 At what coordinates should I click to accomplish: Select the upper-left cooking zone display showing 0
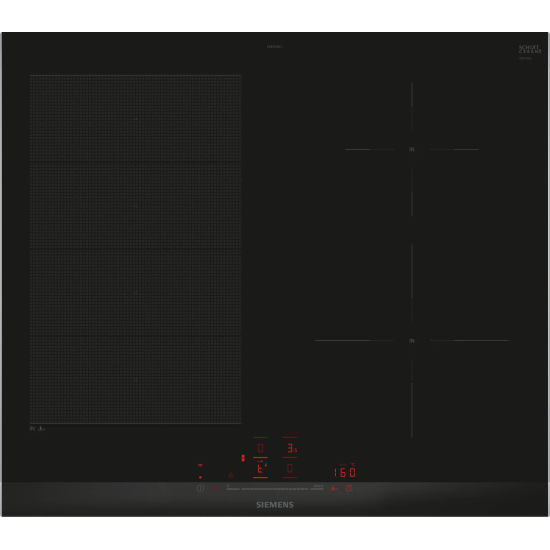tap(260, 448)
